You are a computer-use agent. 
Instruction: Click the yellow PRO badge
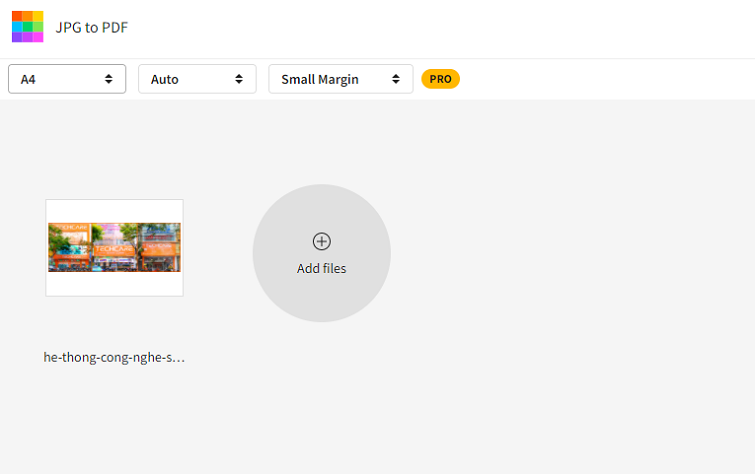440,79
